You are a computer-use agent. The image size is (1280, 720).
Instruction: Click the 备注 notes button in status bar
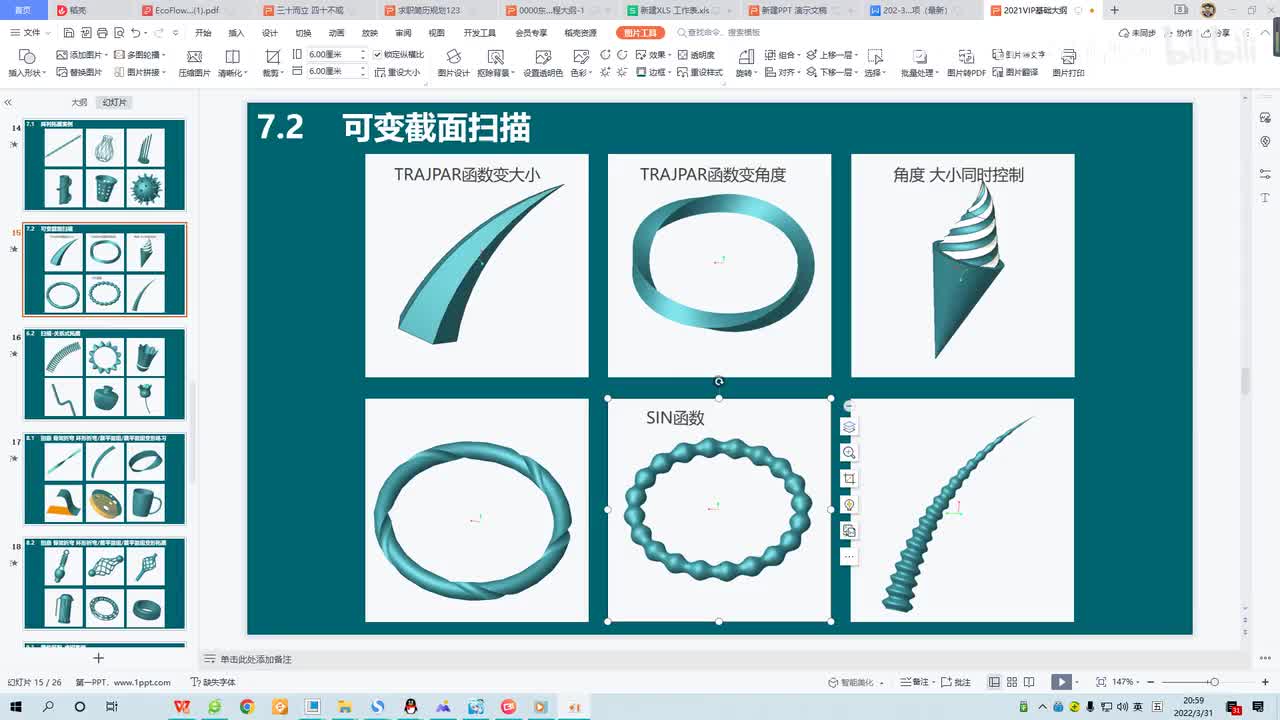point(915,682)
